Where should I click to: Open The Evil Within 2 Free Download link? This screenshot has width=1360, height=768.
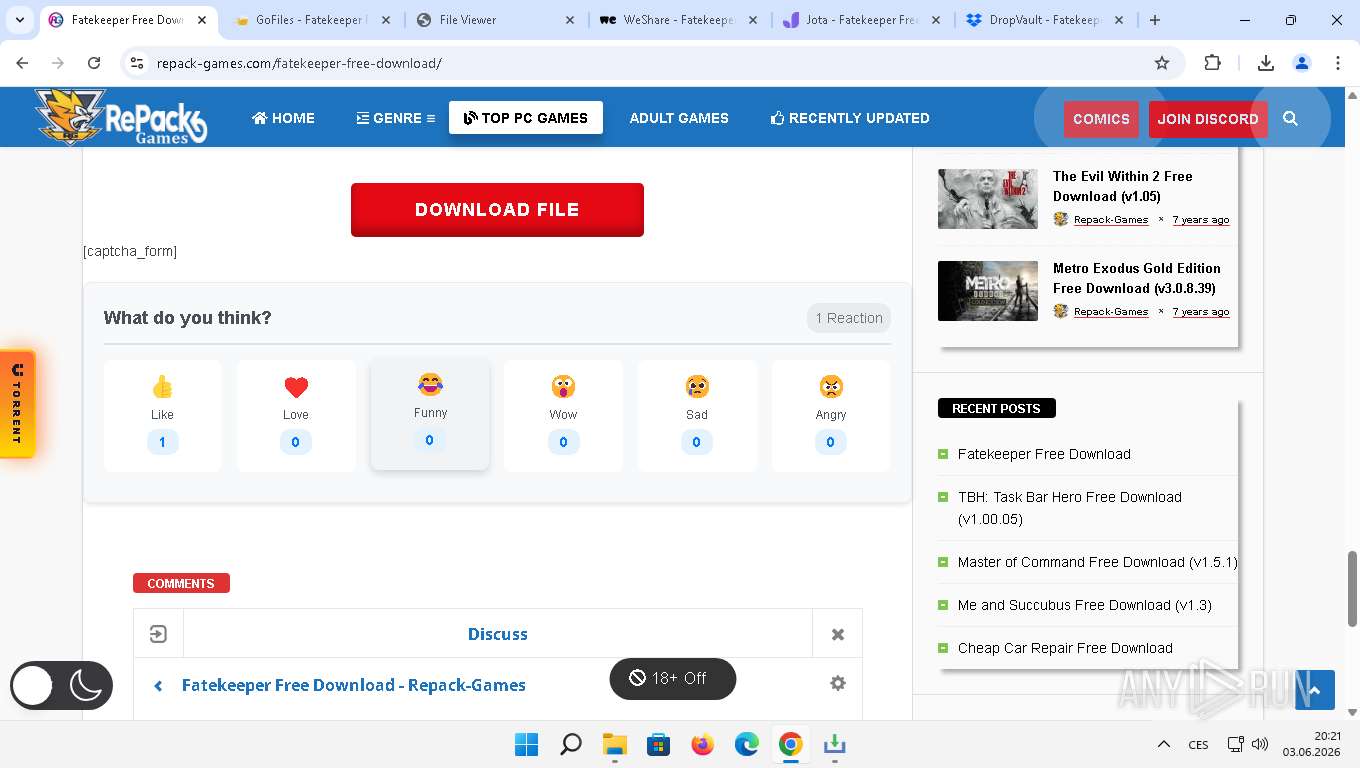[1123, 186]
